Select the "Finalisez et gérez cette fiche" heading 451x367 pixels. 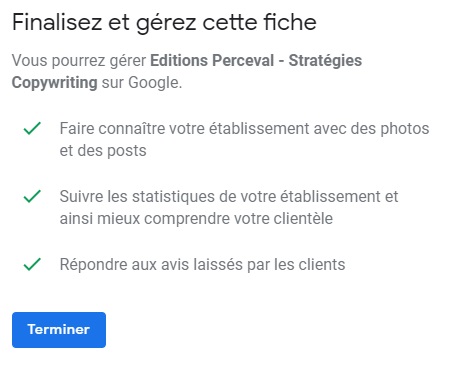click(164, 23)
